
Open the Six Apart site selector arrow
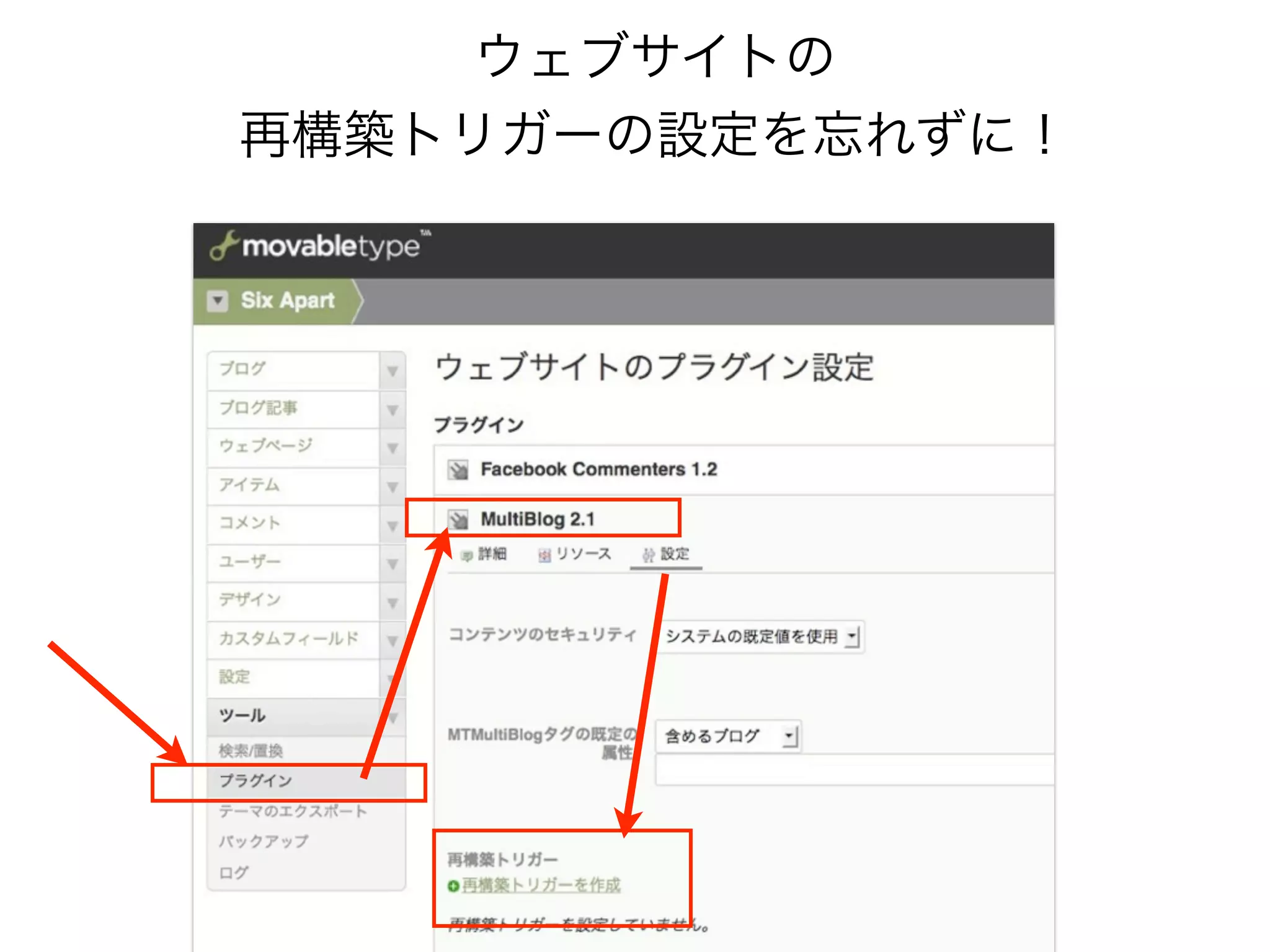pyautogui.click(x=217, y=301)
